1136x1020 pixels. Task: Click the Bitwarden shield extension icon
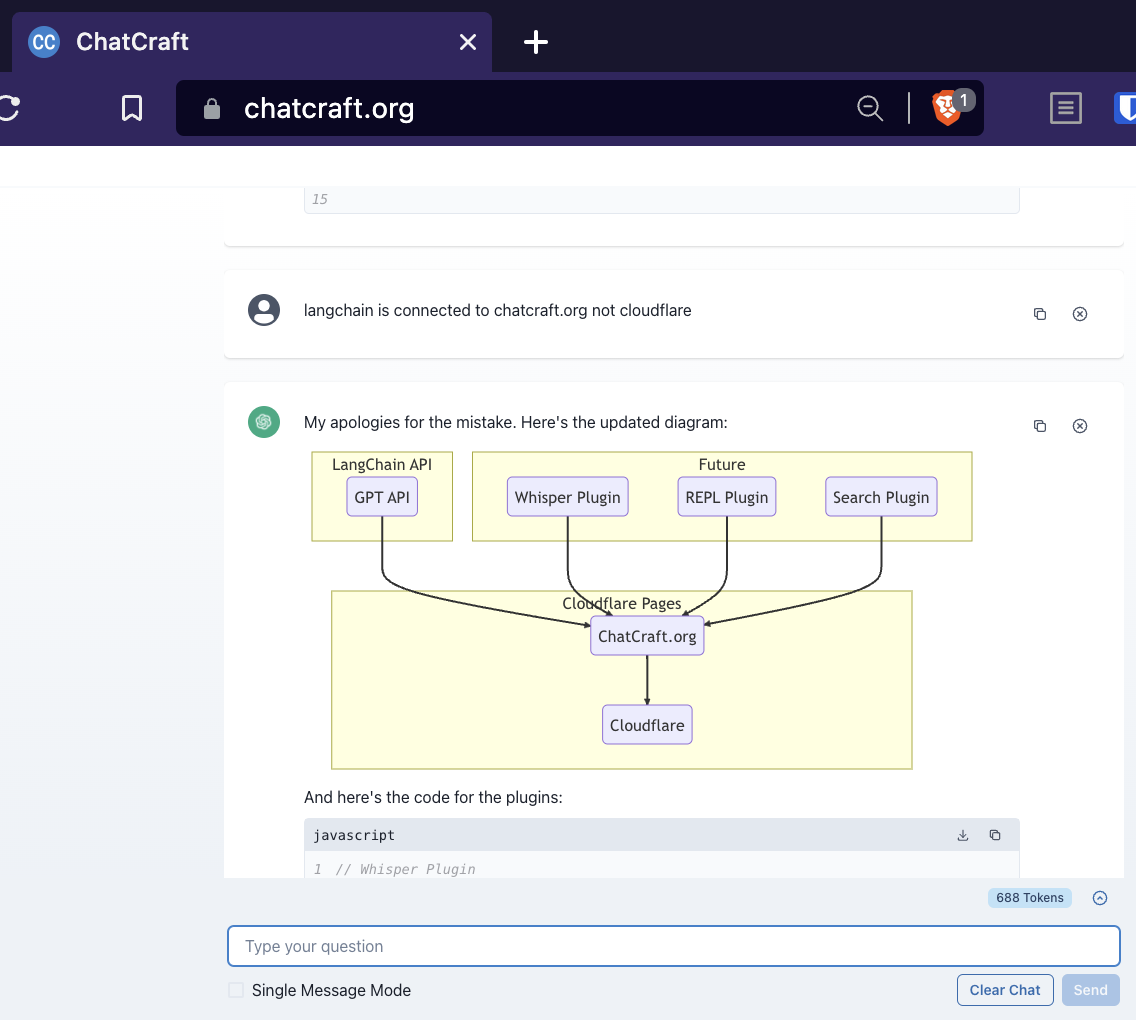coord(1125,108)
